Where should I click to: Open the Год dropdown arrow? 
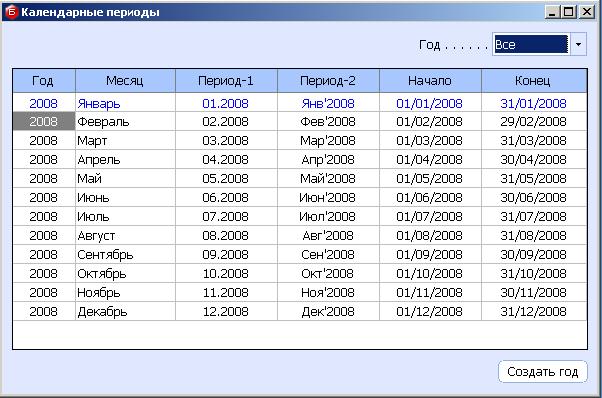(578, 45)
